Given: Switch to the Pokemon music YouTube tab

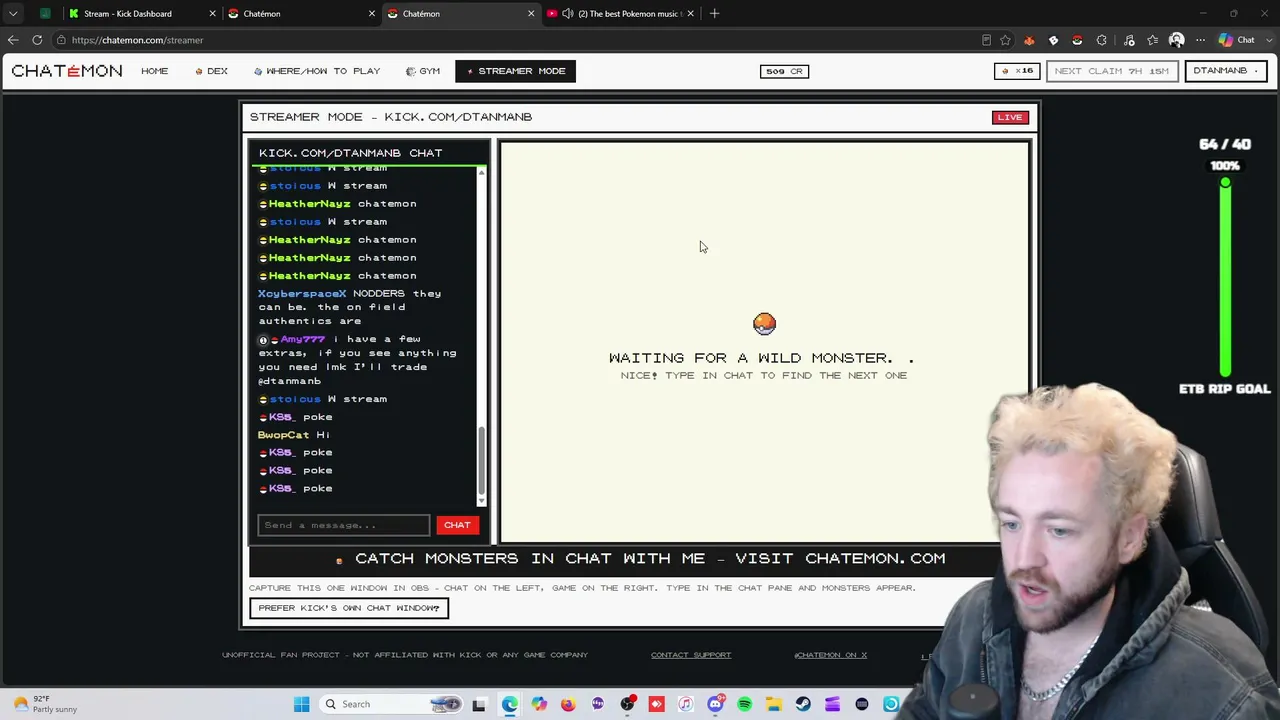Looking at the screenshot, I should pos(621,13).
